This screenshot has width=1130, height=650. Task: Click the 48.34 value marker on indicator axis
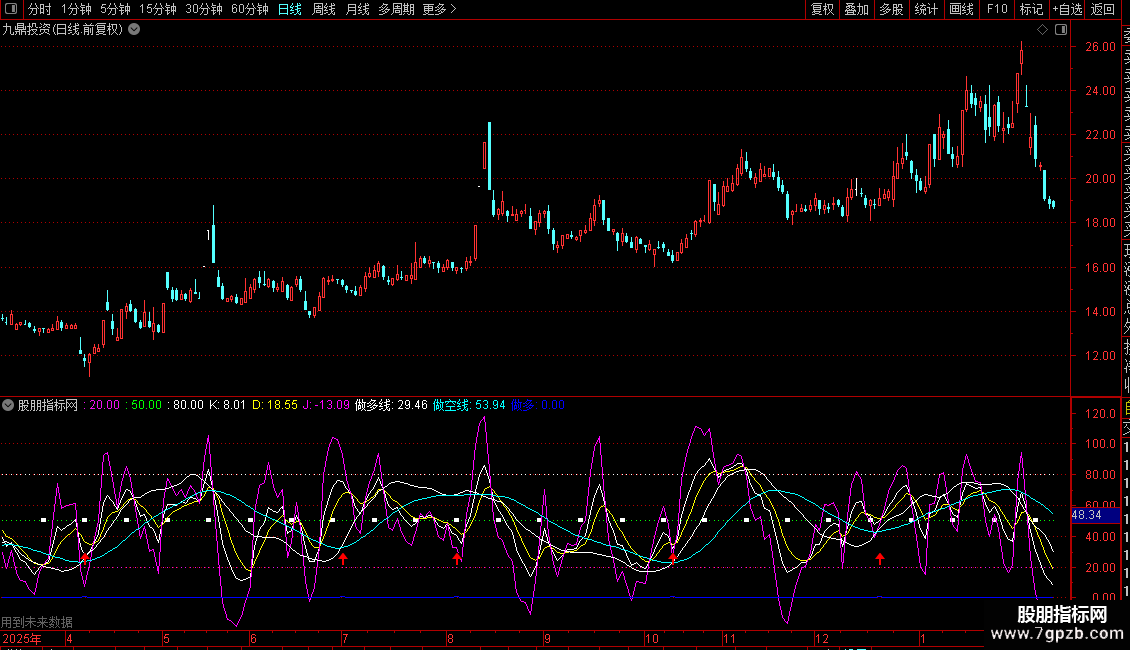[1086, 514]
